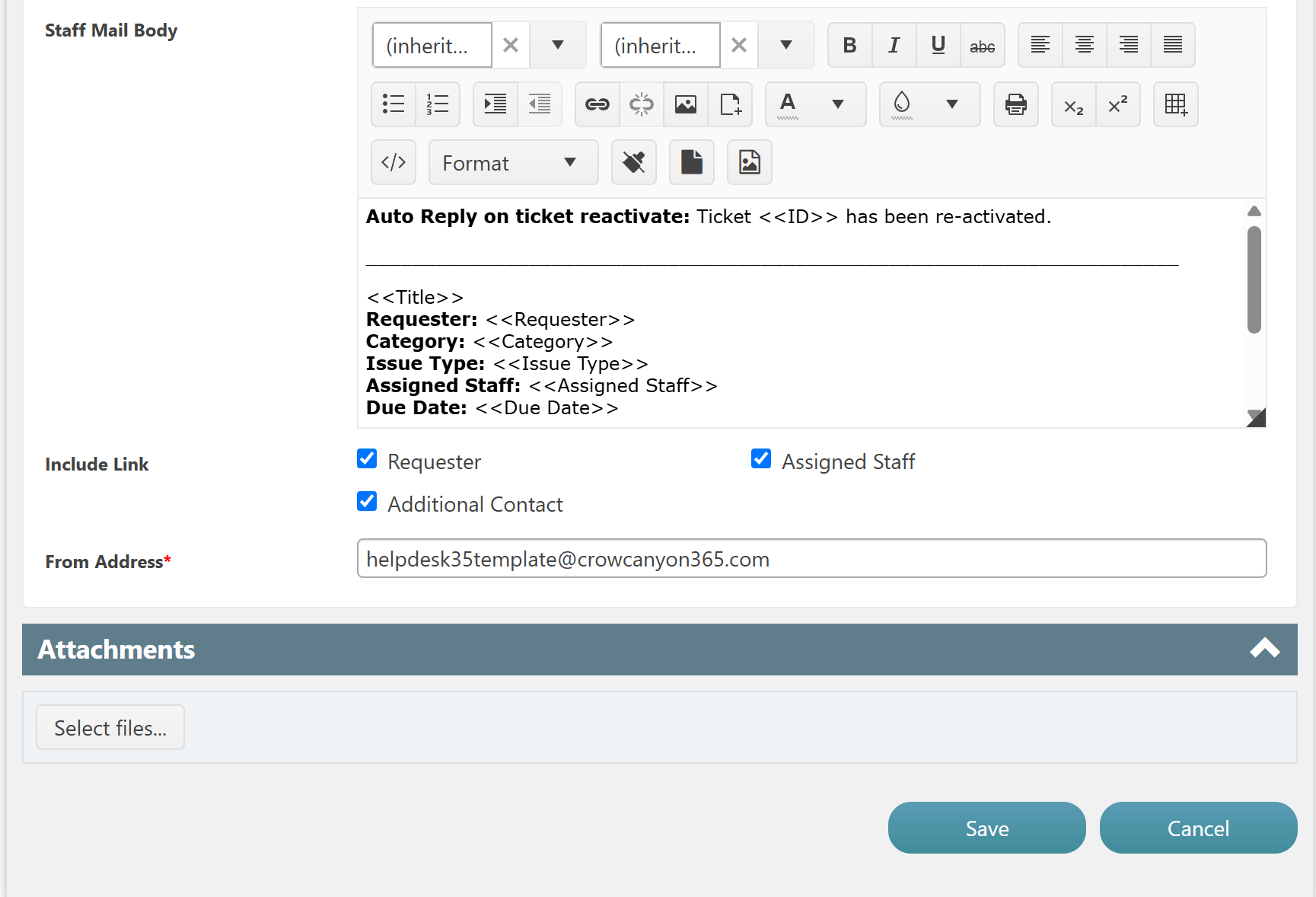Toggle the Assigned Staff checkbox
This screenshot has width=1316, height=897.
(761, 459)
